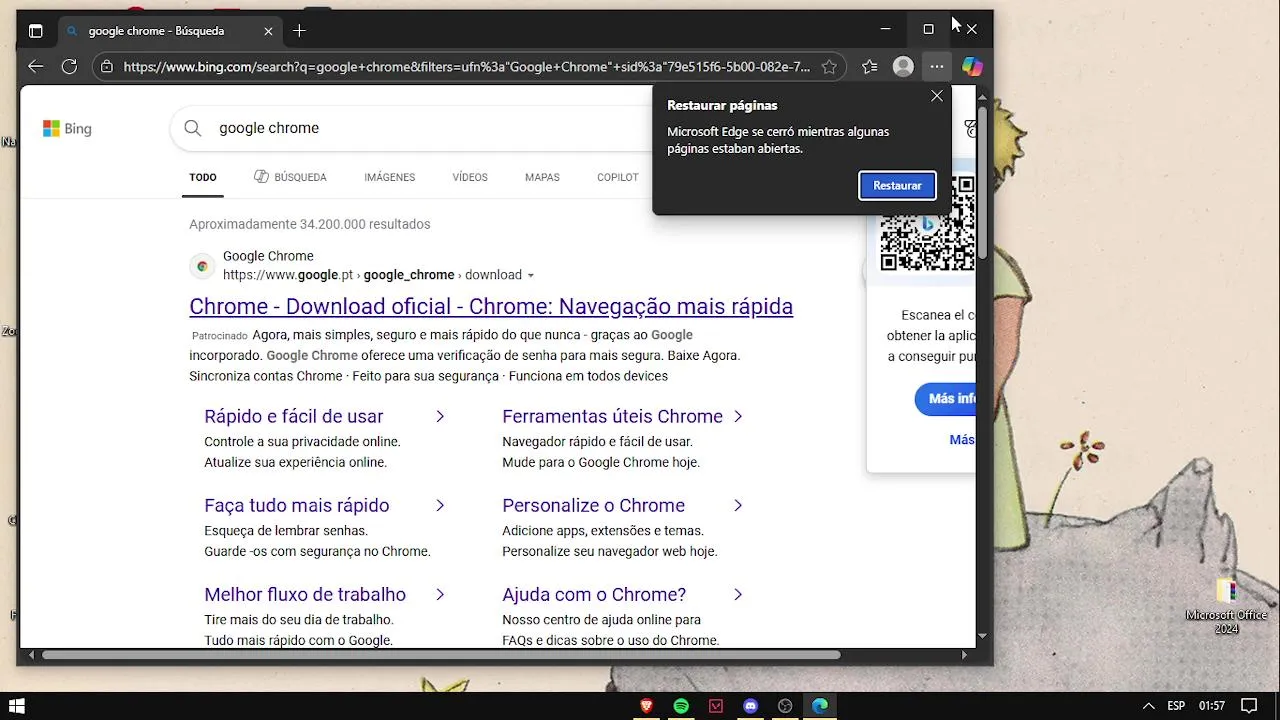Click the Bing logo
This screenshot has width=1280, height=720.
pos(67,128)
